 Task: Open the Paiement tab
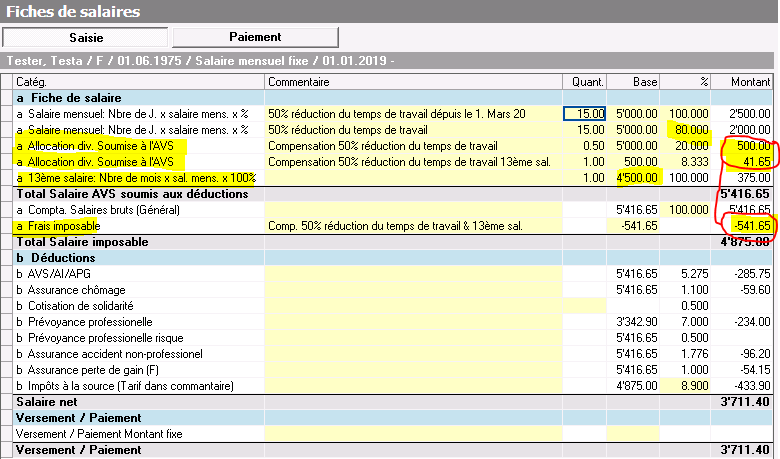[255, 37]
